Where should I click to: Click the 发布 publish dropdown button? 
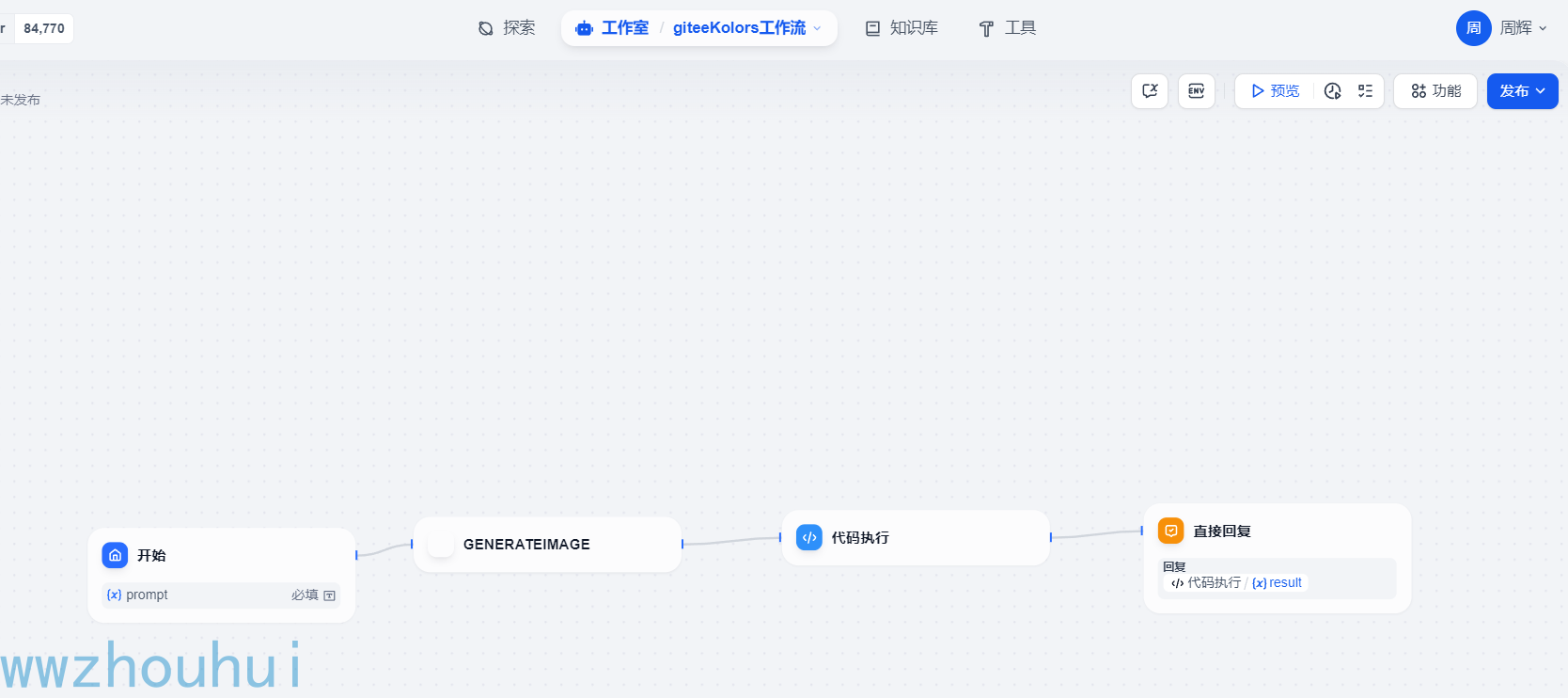(1523, 91)
